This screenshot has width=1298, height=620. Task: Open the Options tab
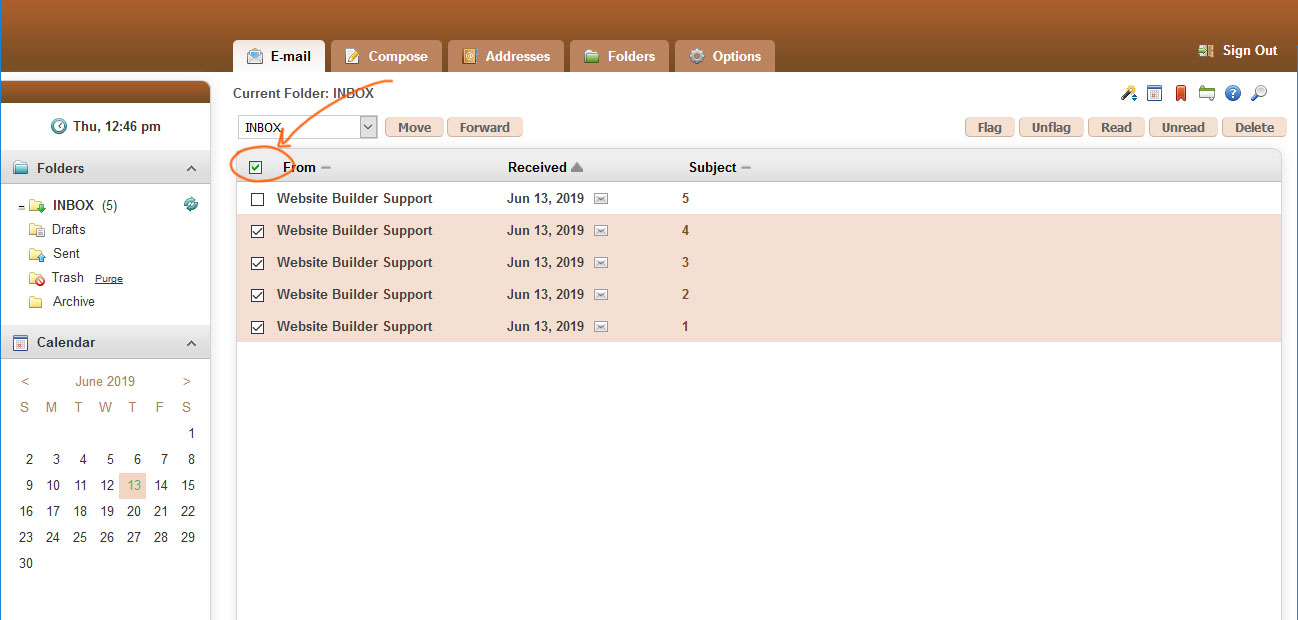(724, 56)
